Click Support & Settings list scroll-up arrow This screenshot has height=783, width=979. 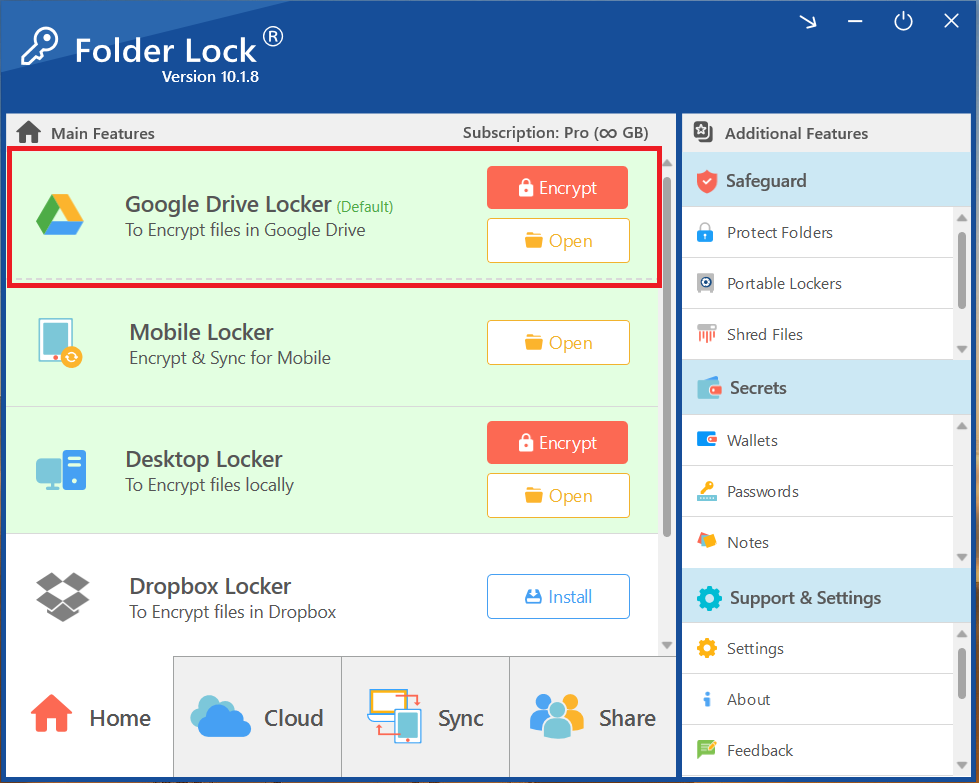pyautogui.click(x=962, y=634)
